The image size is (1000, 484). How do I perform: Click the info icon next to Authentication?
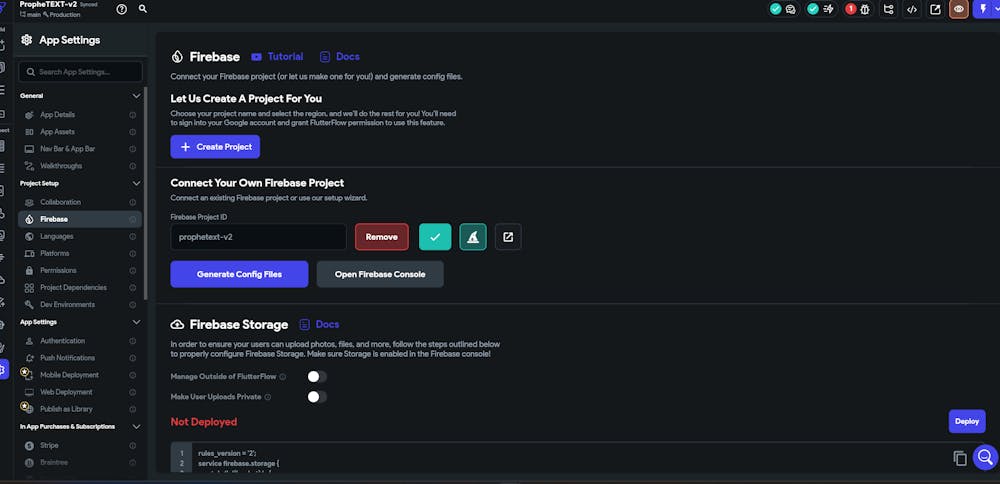[133, 341]
